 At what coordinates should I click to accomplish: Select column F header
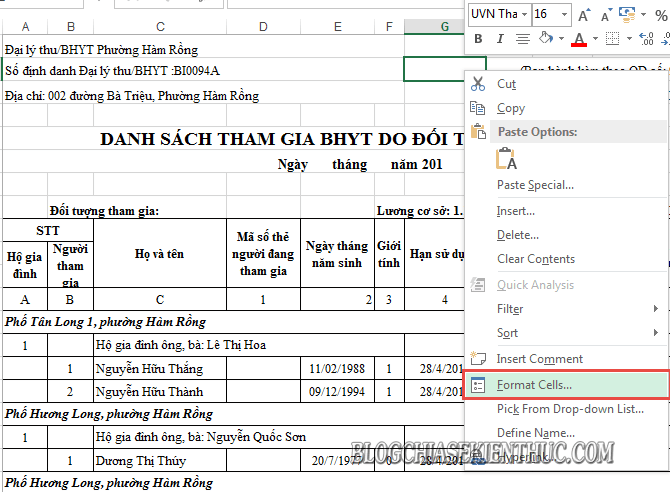point(389,27)
